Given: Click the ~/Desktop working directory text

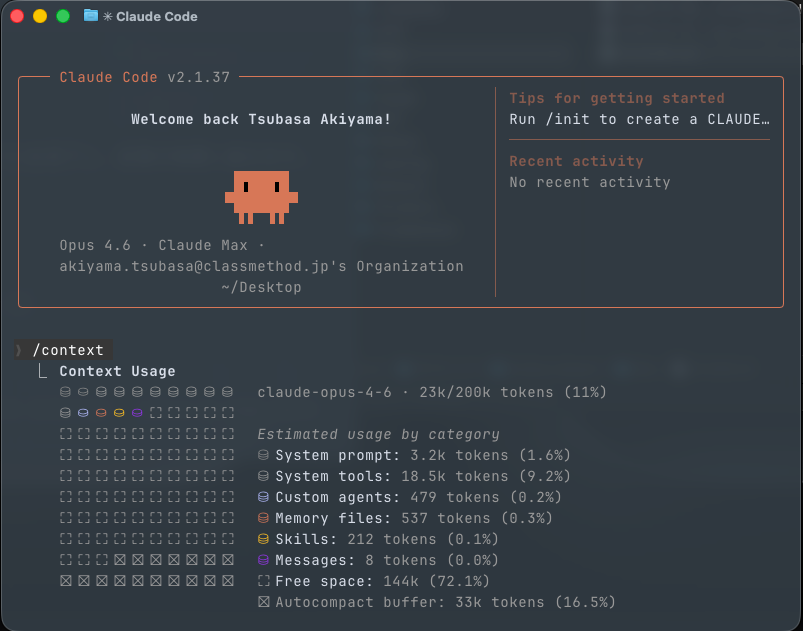Looking at the screenshot, I should pyautogui.click(x=261, y=287).
